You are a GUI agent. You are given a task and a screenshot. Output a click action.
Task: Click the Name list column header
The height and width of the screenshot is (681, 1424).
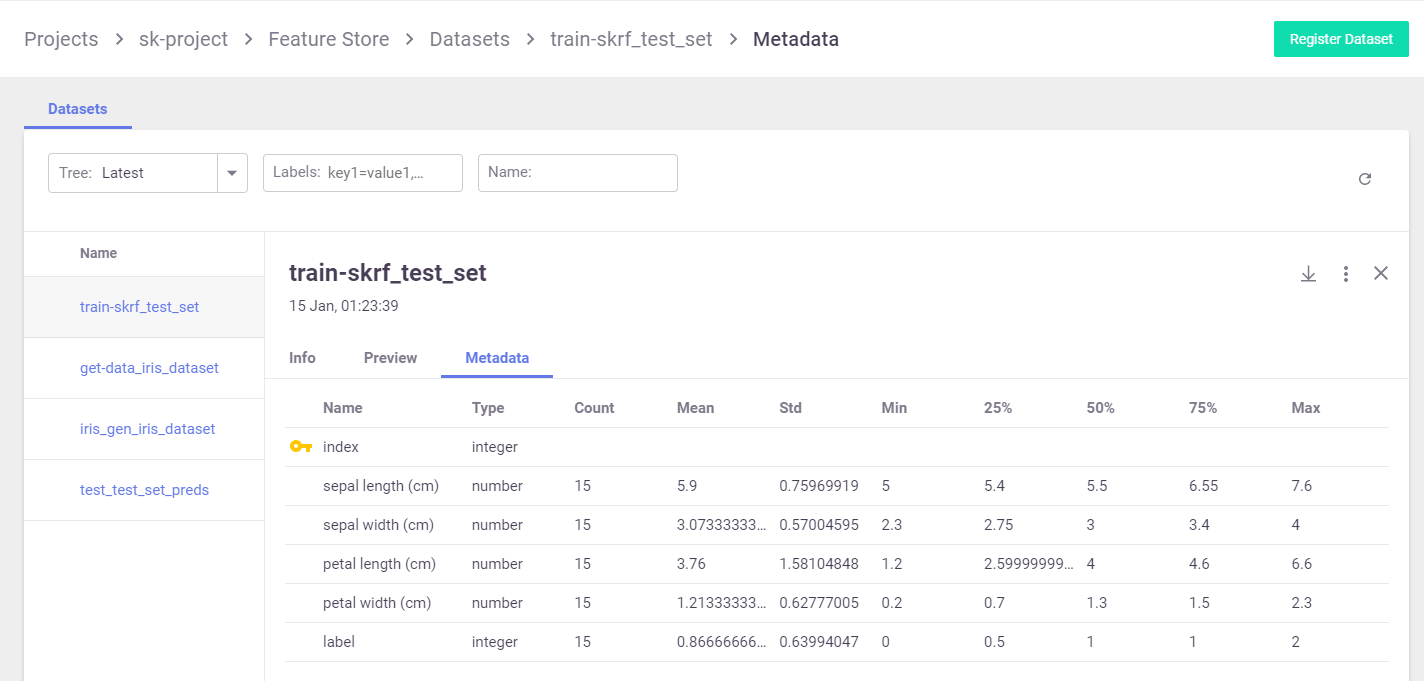[98, 253]
